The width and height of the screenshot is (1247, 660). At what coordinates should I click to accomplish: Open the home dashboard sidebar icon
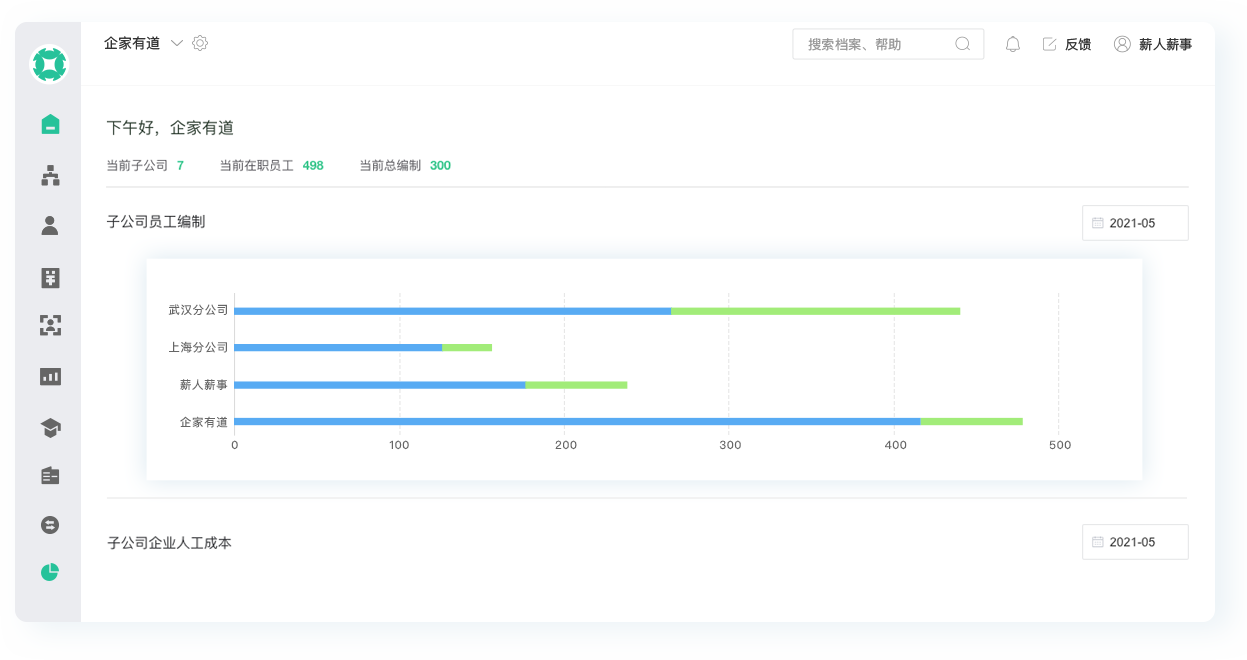tap(50, 124)
